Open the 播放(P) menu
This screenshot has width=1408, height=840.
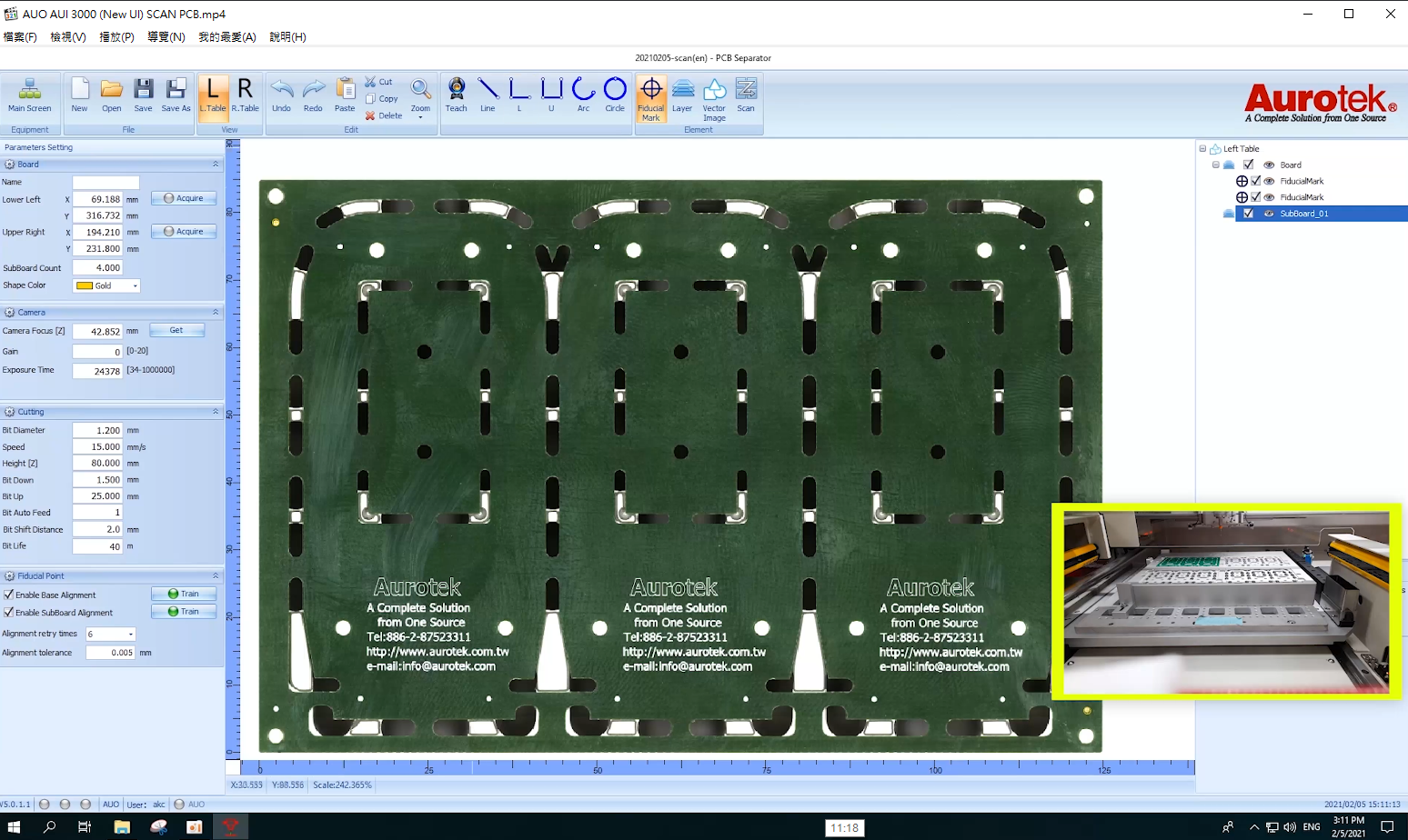(116, 36)
